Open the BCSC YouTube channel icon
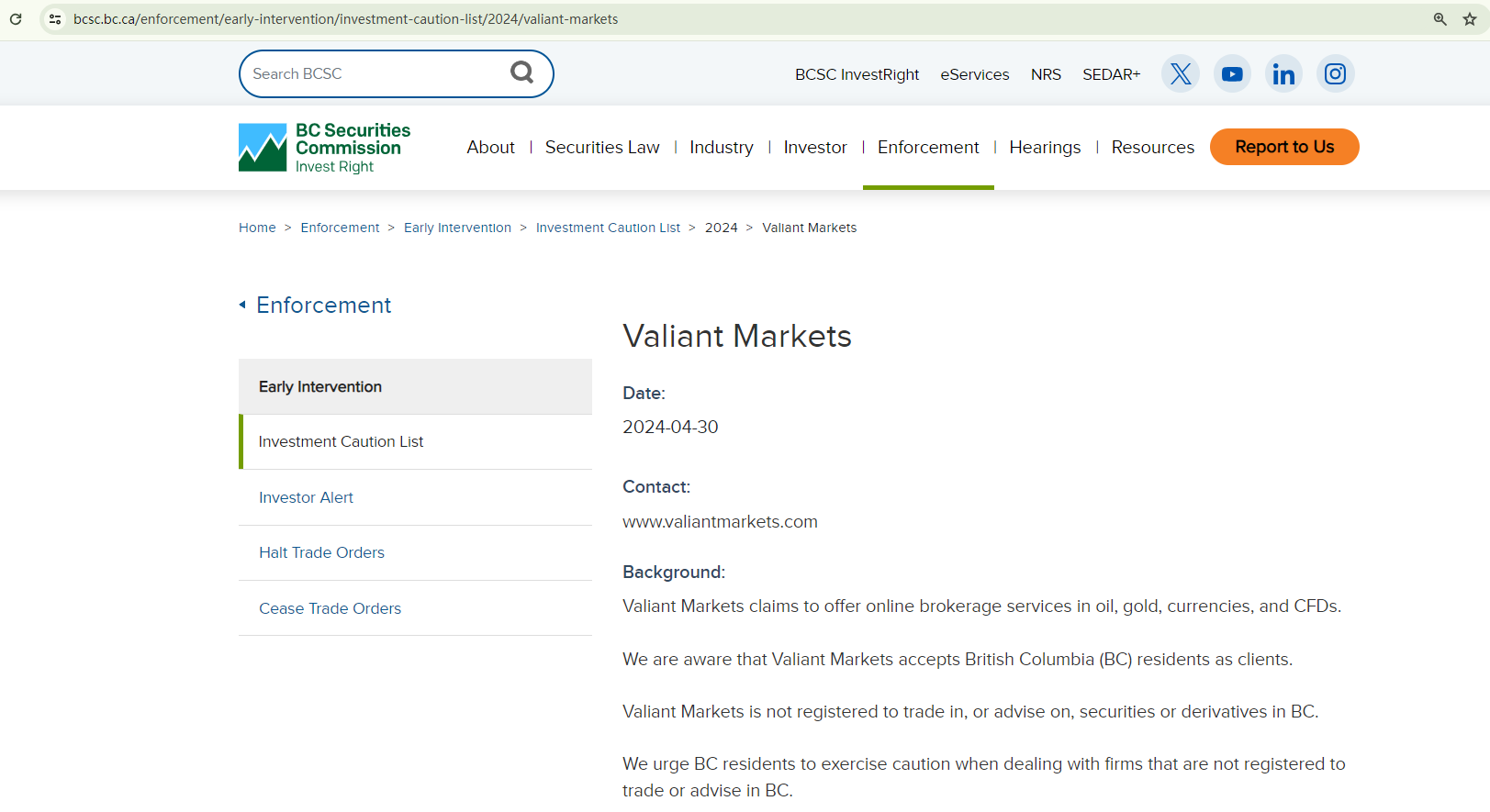Screen dimensions: 1490x812 (1232, 74)
